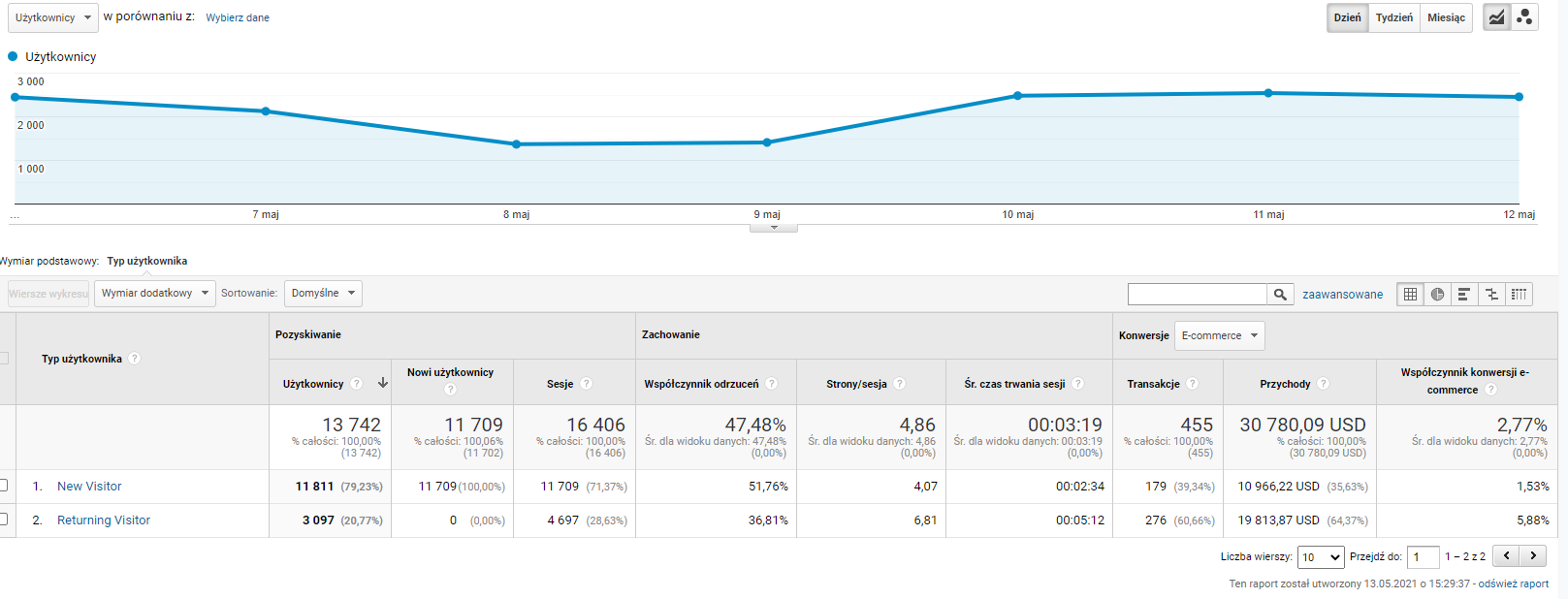Select Typ użytkownika primary dimension
Image resolution: width=1568 pixels, height=599 pixels.
point(147,261)
